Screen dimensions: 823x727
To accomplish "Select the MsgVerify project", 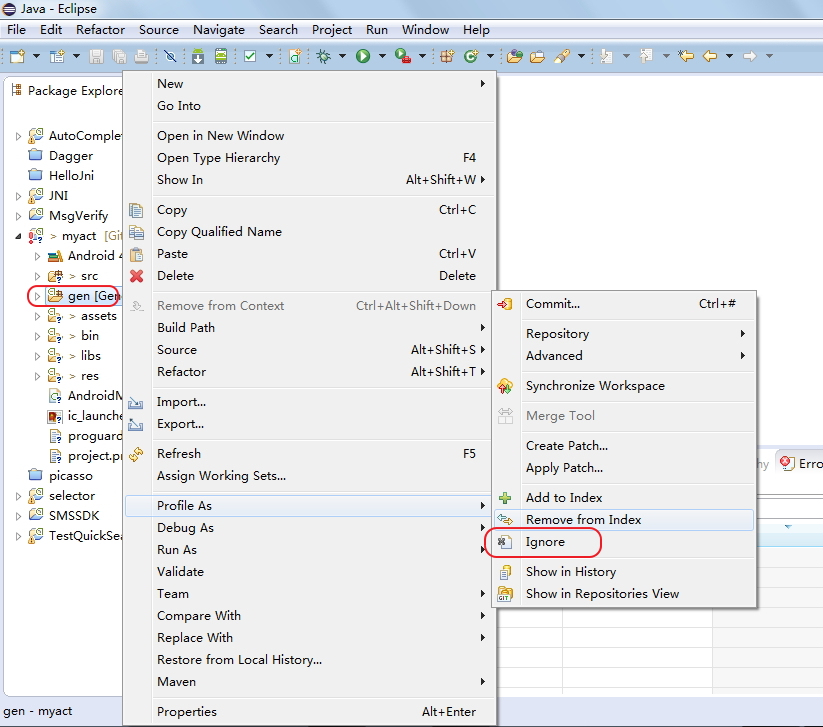I will [x=78, y=216].
